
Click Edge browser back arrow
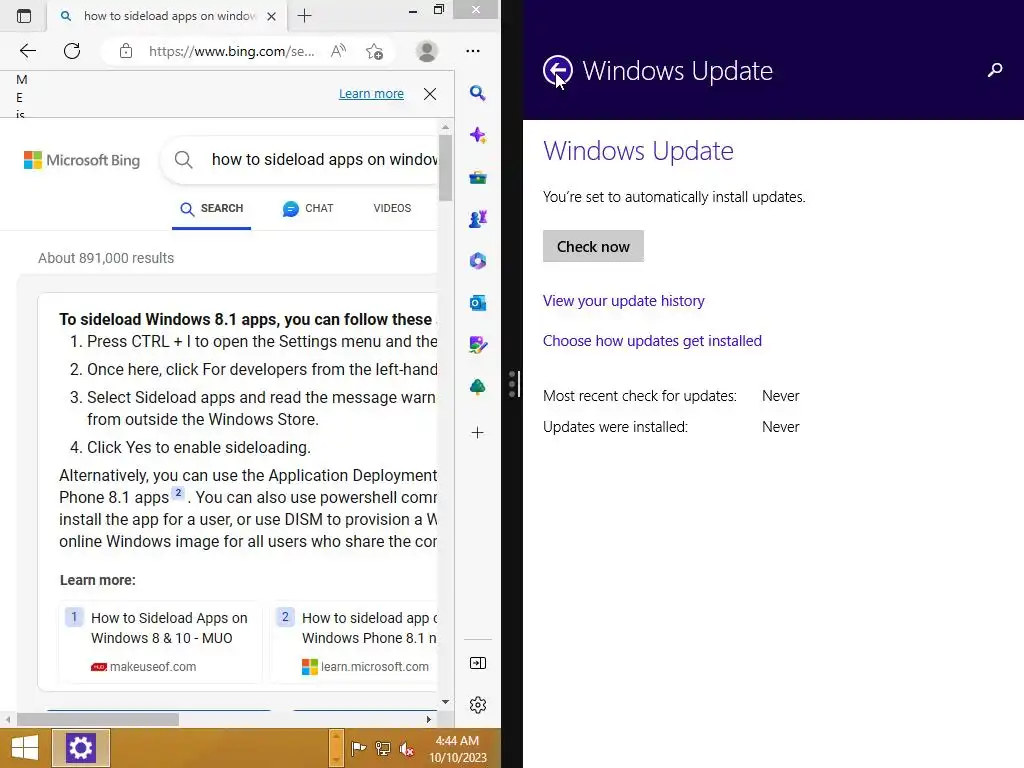tap(27, 51)
